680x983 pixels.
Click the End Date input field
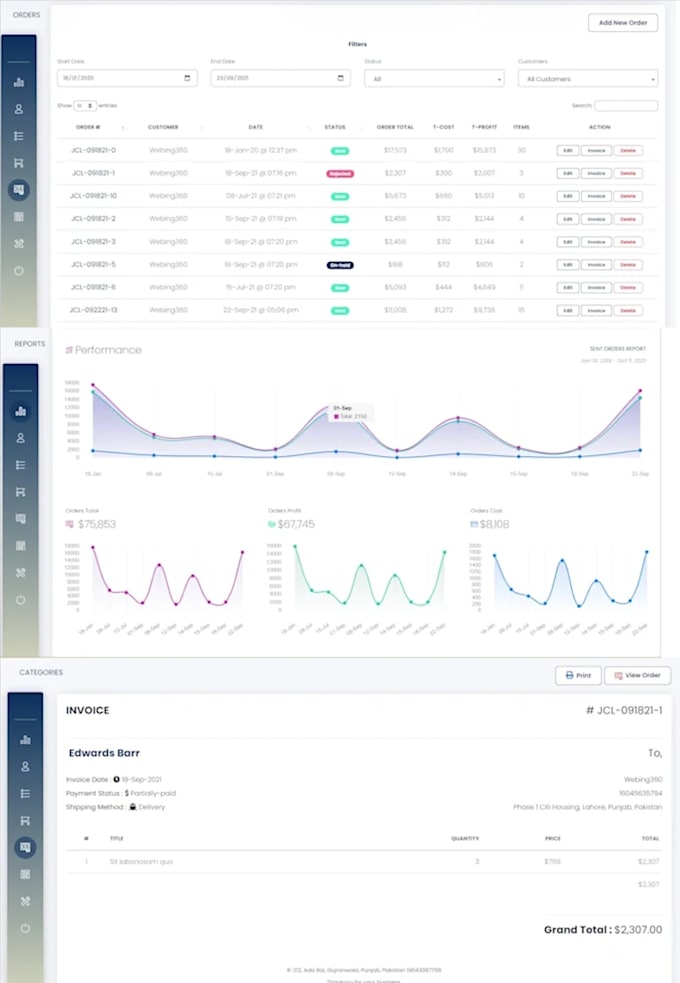tap(281, 78)
